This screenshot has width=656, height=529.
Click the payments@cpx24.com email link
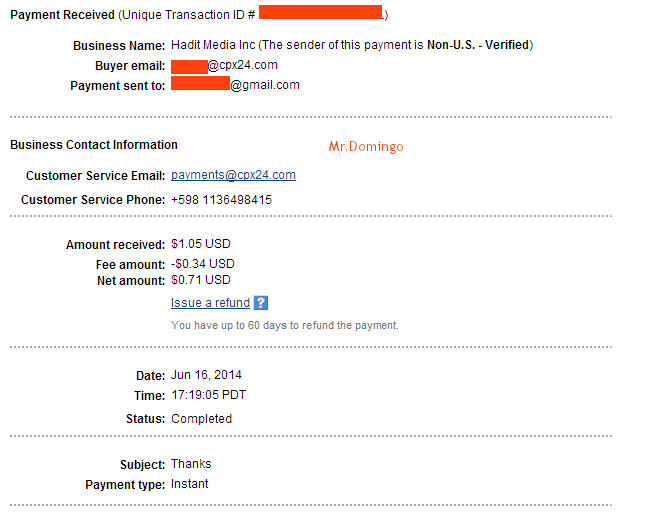(x=233, y=175)
